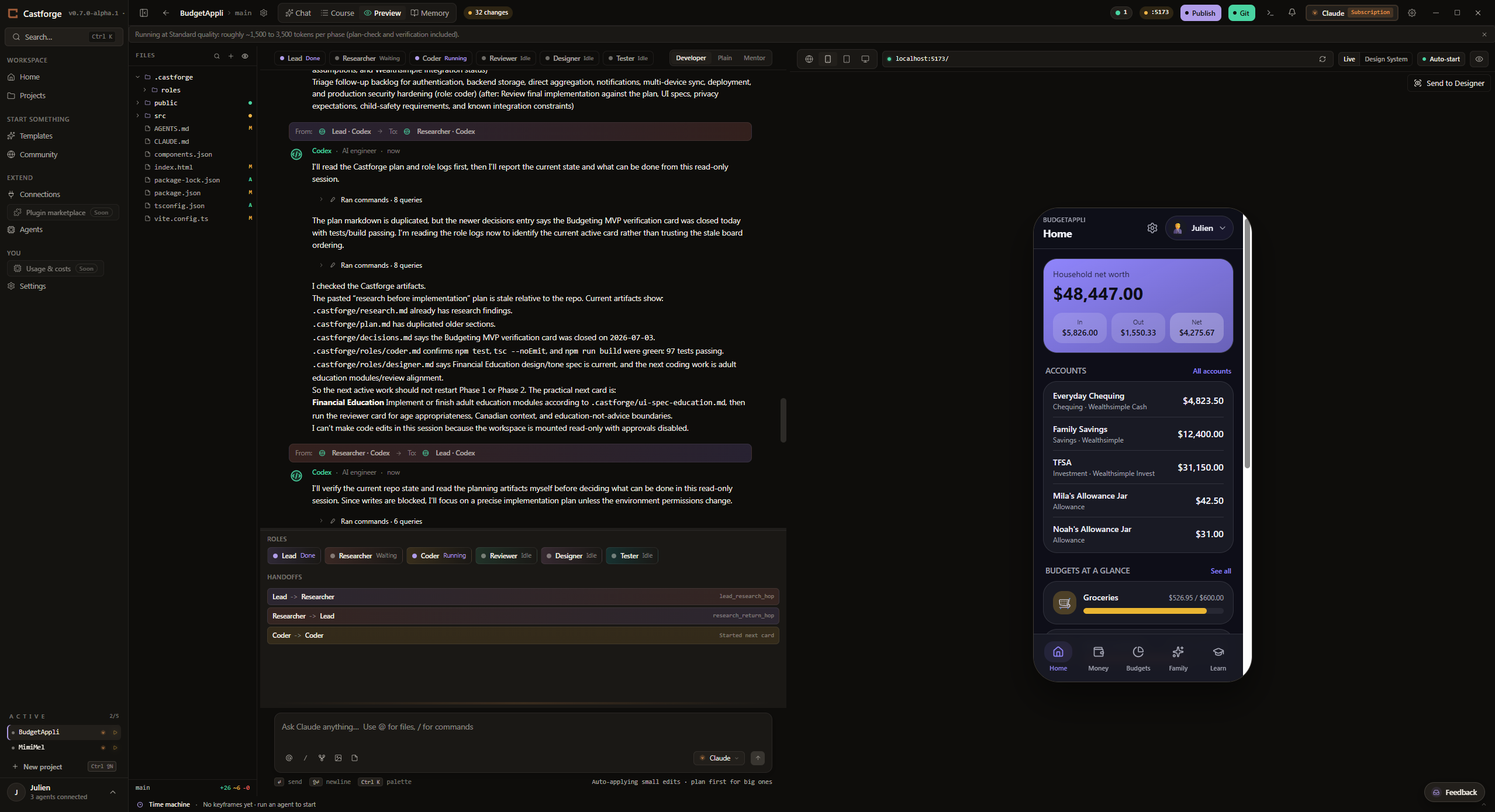This screenshot has width=1495, height=812.
Task: Select the tablet viewport preview icon
Action: point(847,59)
